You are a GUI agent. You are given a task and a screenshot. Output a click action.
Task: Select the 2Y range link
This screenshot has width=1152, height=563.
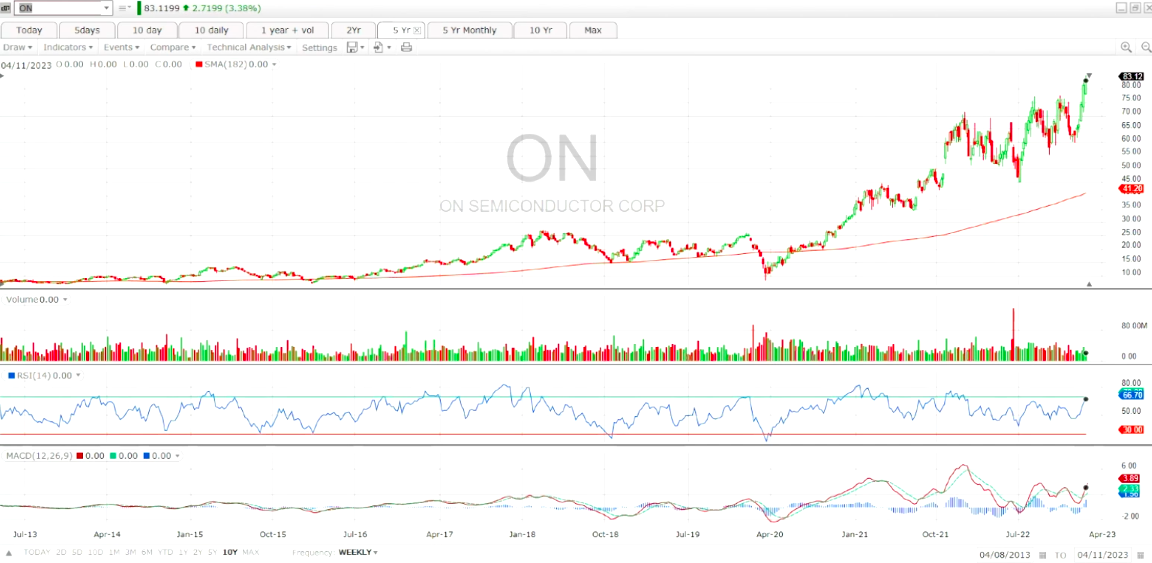(x=198, y=552)
